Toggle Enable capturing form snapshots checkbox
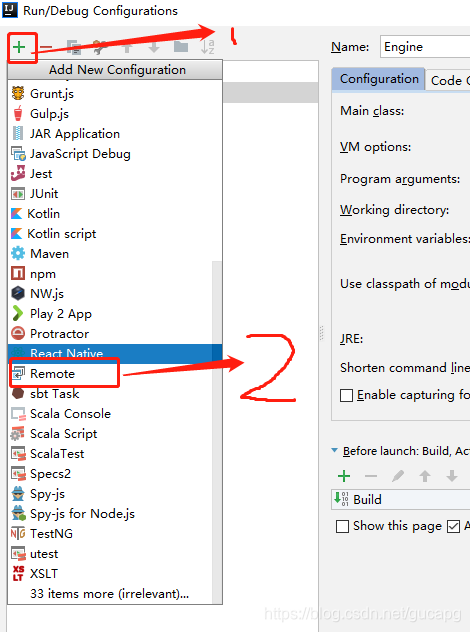The height and width of the screenshot is (632, 470). (346, 395)
